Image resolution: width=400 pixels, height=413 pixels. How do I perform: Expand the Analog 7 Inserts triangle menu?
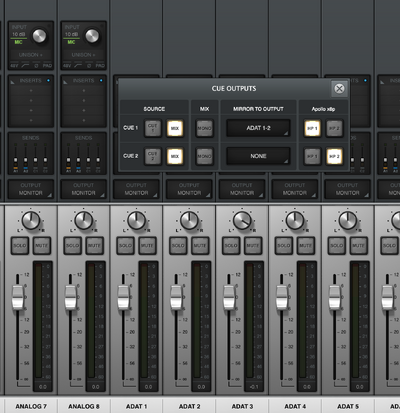coord(13,81)
